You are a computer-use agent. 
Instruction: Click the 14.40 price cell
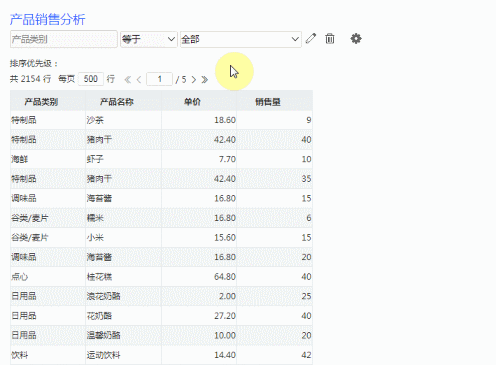(x=199, y=355)
